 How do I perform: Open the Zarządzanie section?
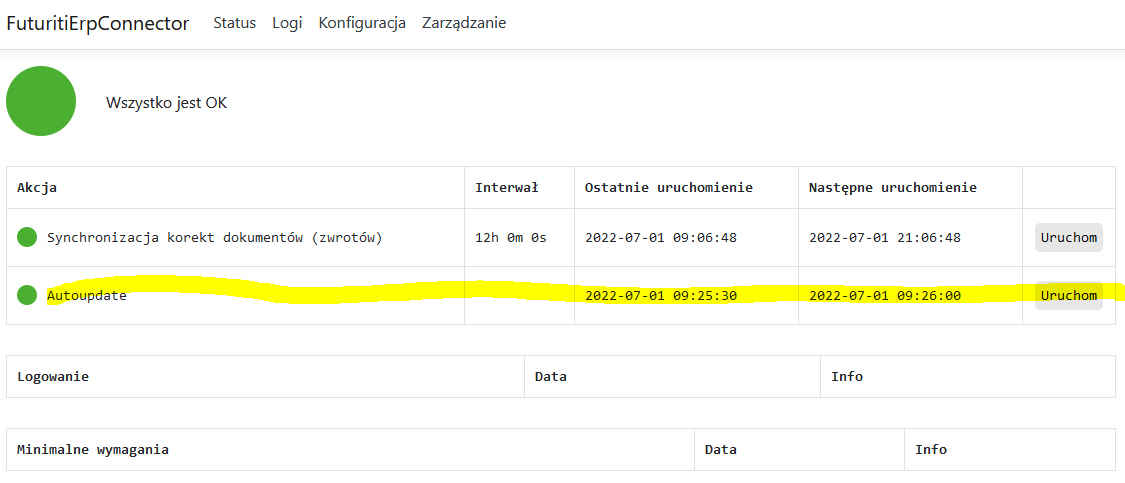point(464,23)
